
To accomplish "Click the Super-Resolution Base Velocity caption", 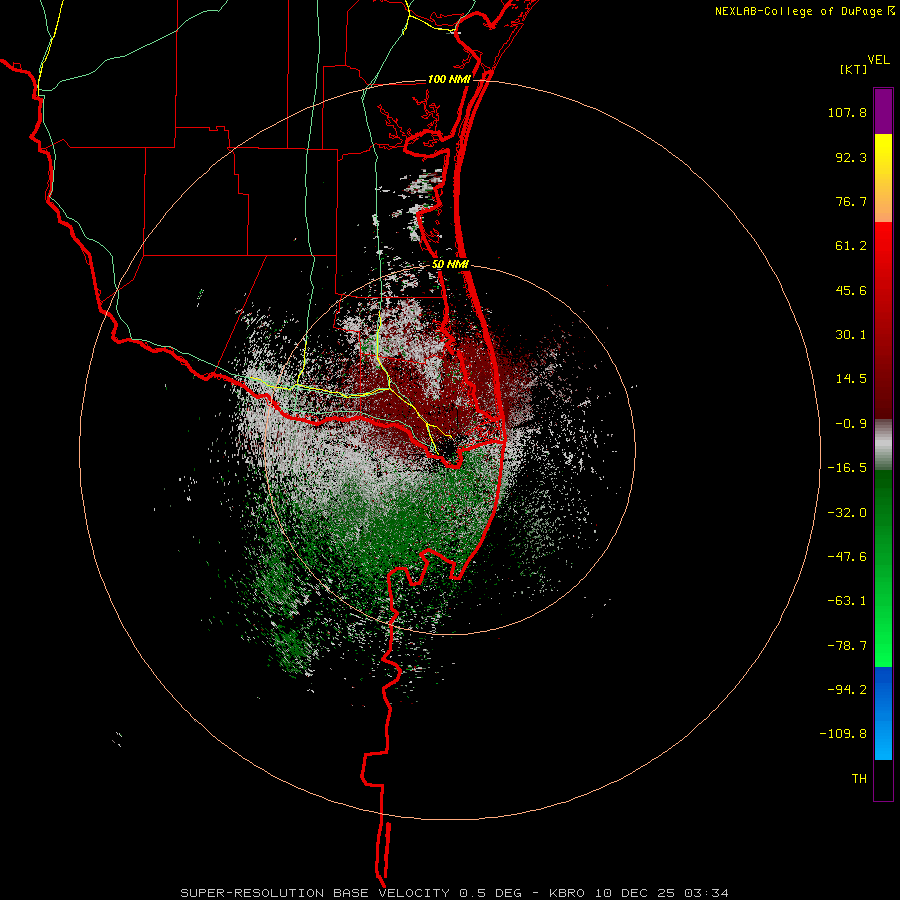I will [x=454, y=893].
